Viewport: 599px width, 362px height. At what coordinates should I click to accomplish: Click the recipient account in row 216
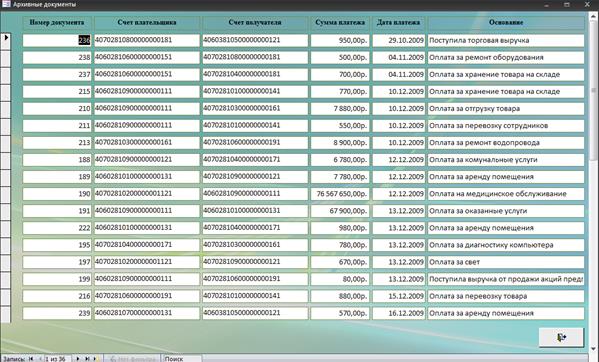[255, 296]
